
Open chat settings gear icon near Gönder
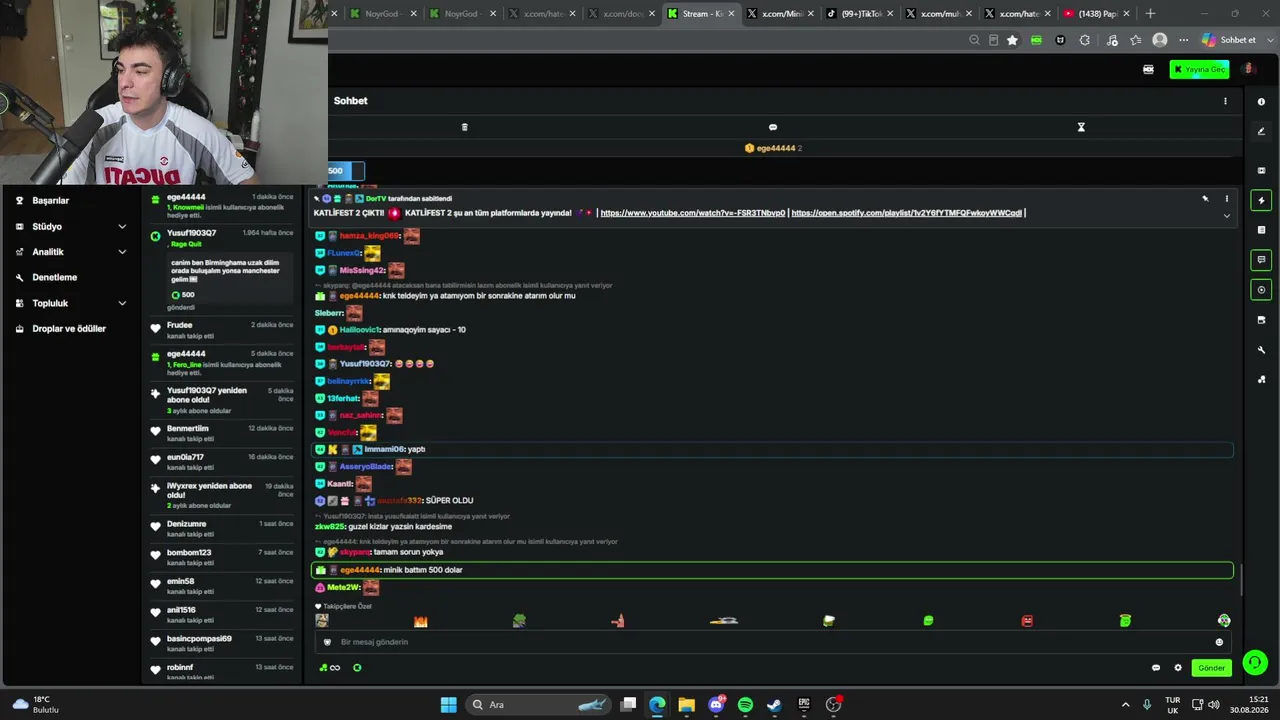click(x=1178, y=667)
